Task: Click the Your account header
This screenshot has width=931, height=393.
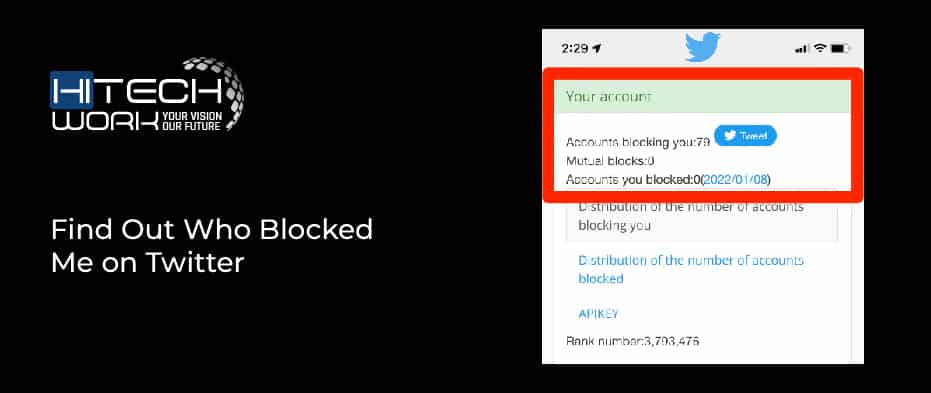Action: point(702,97)
